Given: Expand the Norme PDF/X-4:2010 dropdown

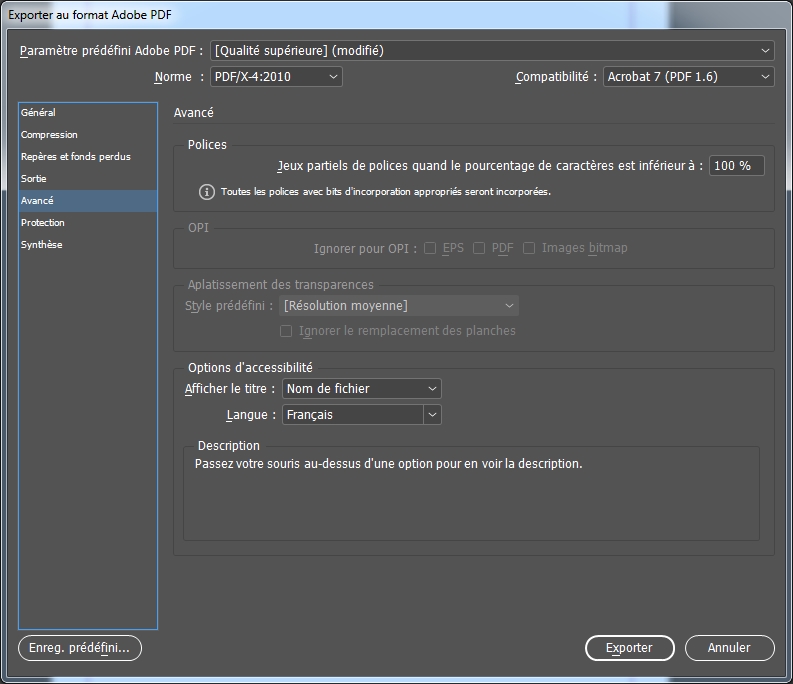Looking at the screenshot, I should coord(276,77).
